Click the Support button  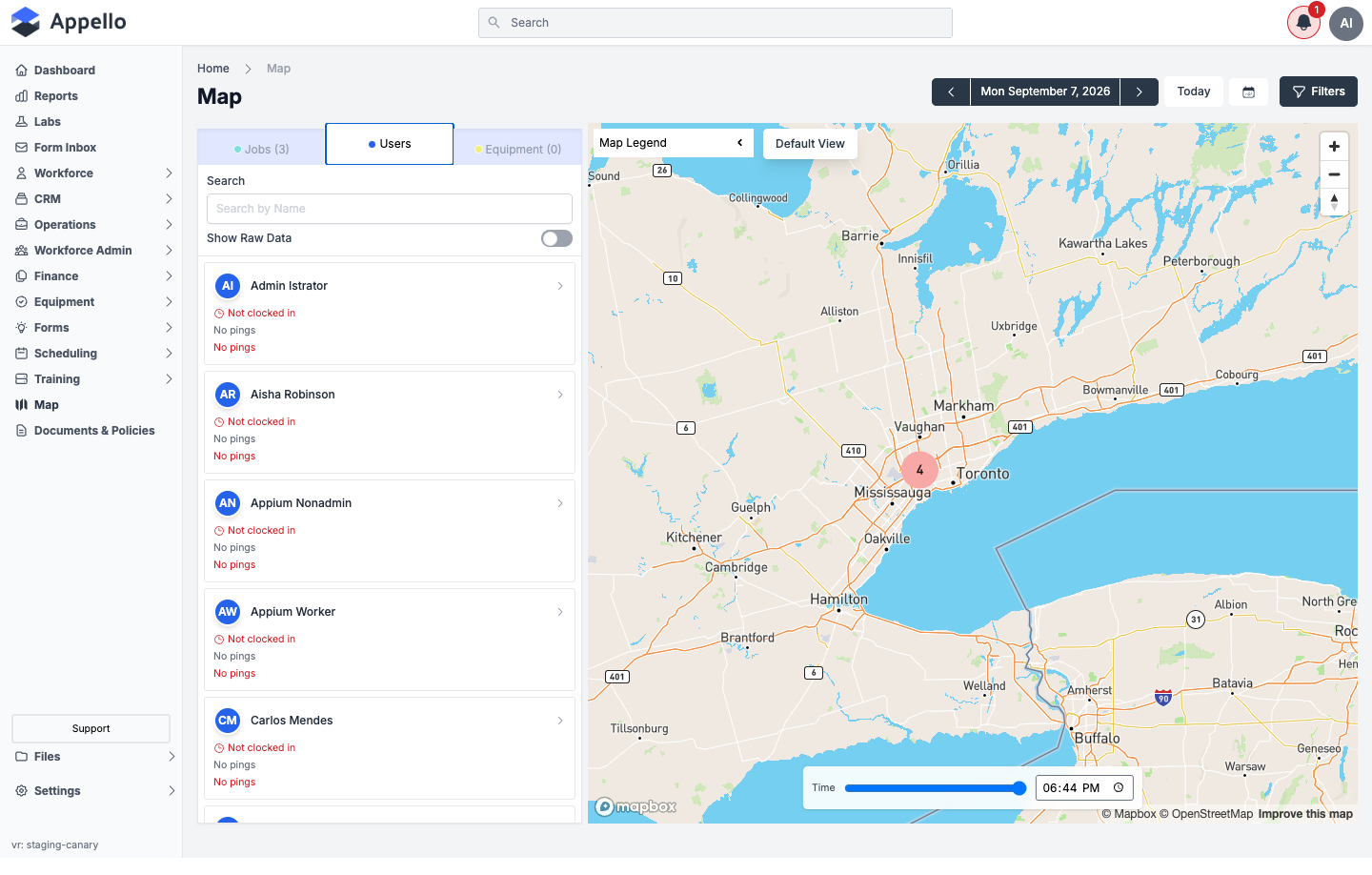(x=91, y=729)
